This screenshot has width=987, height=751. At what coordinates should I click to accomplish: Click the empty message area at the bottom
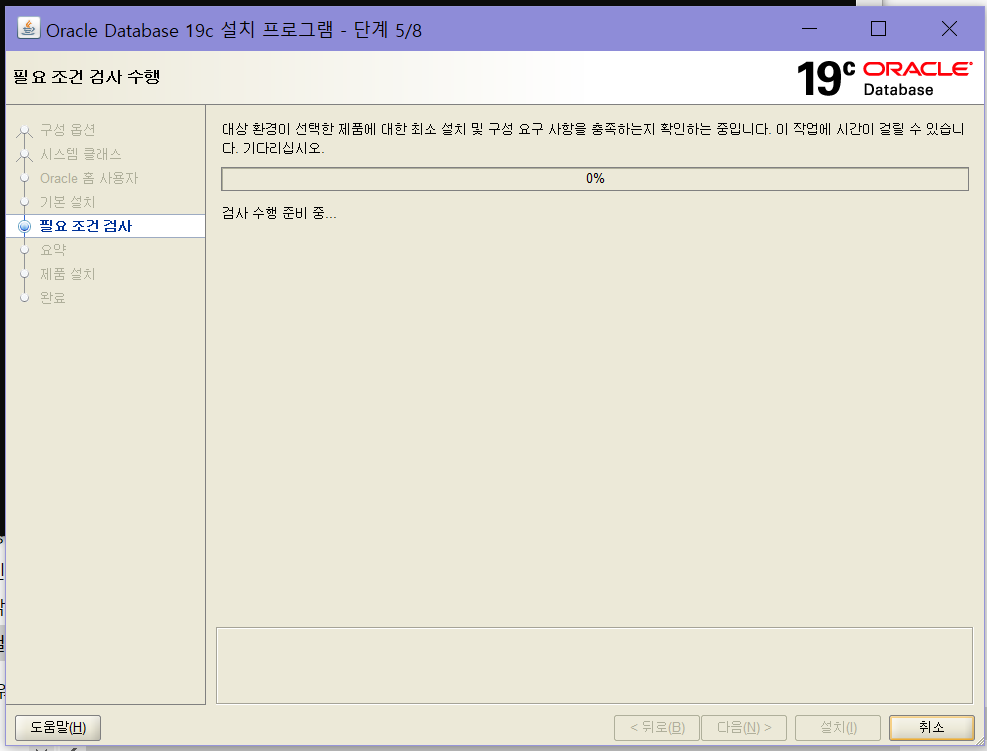coord(594,665)
